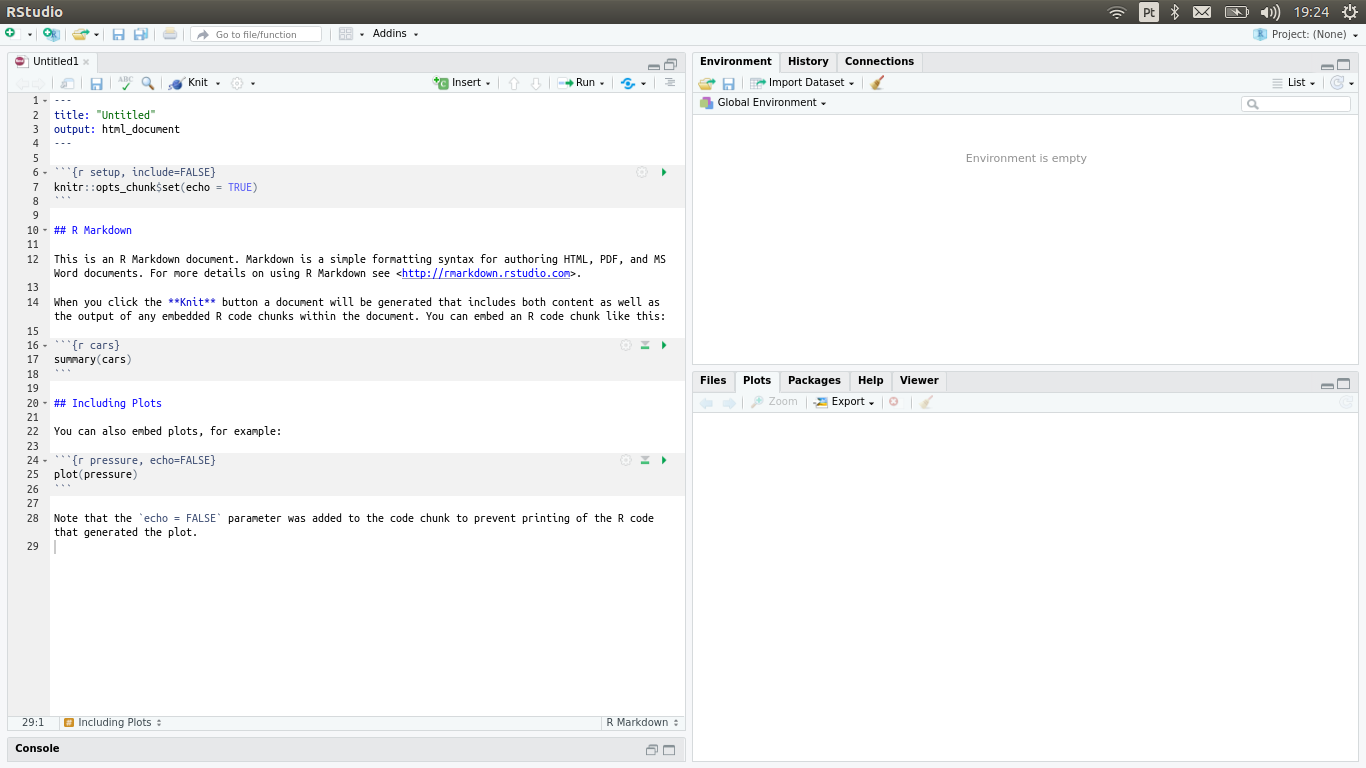This screenshot has width=1366, height=768.
Task: Click the Find/Replace magnifier icon
Action: pyautogui.click(x=148, y=83)
